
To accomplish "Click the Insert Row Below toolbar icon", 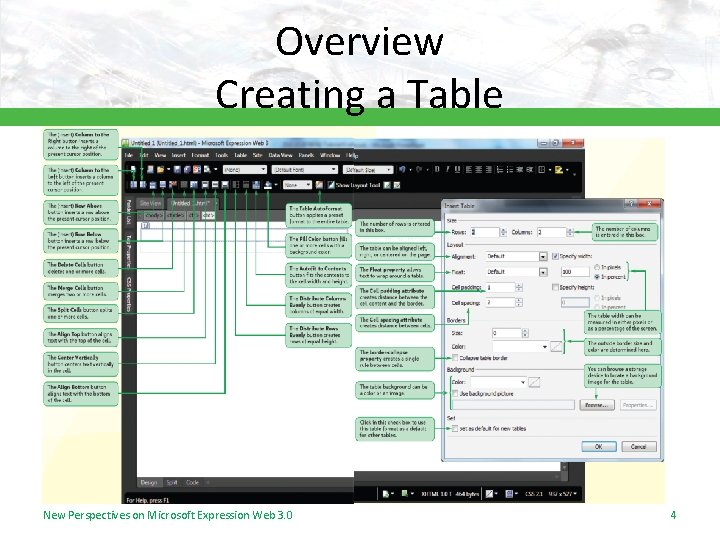I will pyautogui.click(x=163, y=185).
